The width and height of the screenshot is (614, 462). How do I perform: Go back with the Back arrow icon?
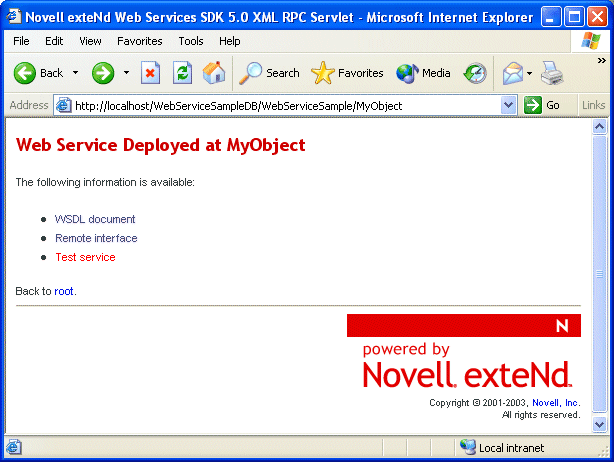(x=24, y=73)
